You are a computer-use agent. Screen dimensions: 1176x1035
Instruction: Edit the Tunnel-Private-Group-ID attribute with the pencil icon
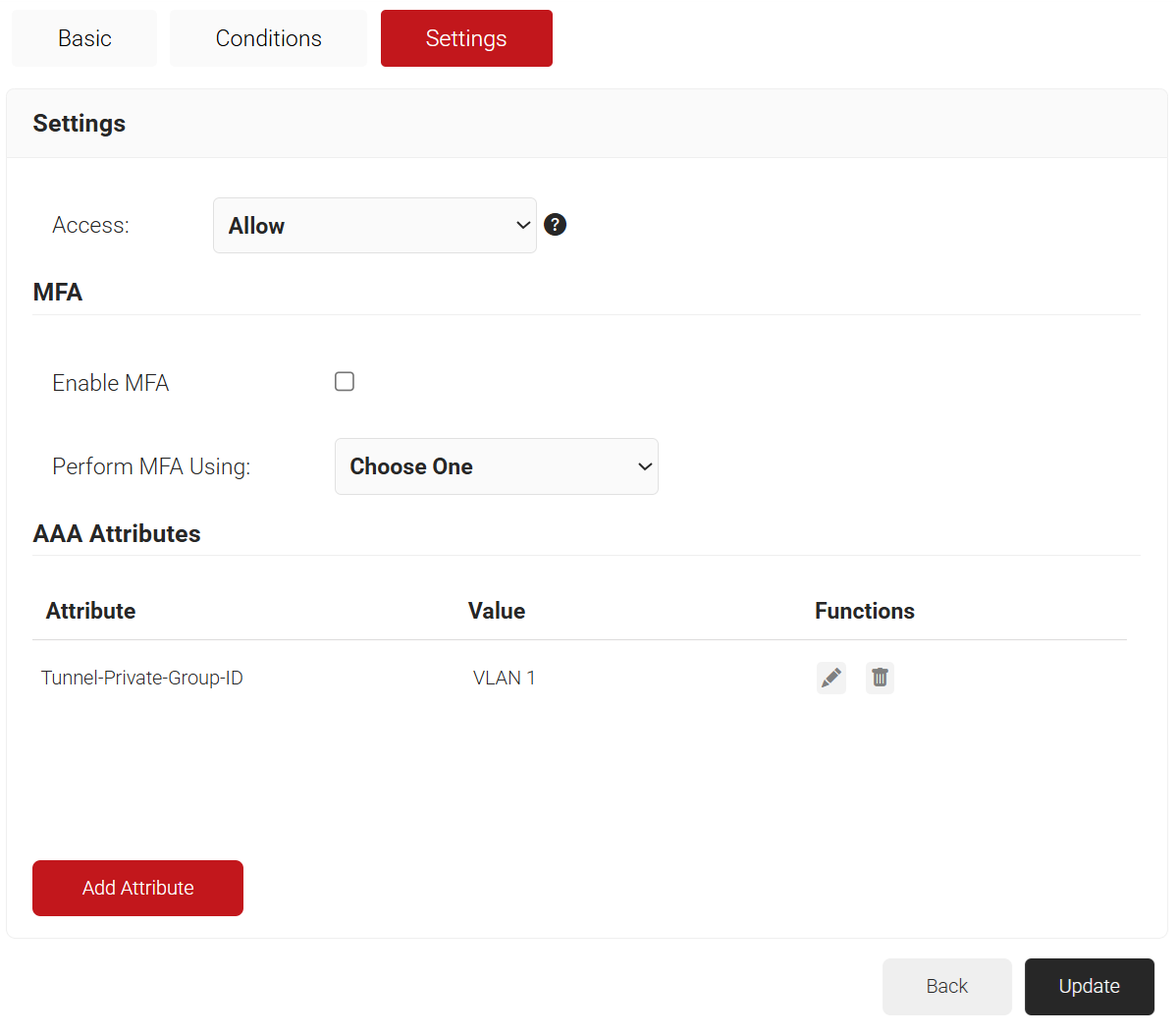tap(830, 678)
